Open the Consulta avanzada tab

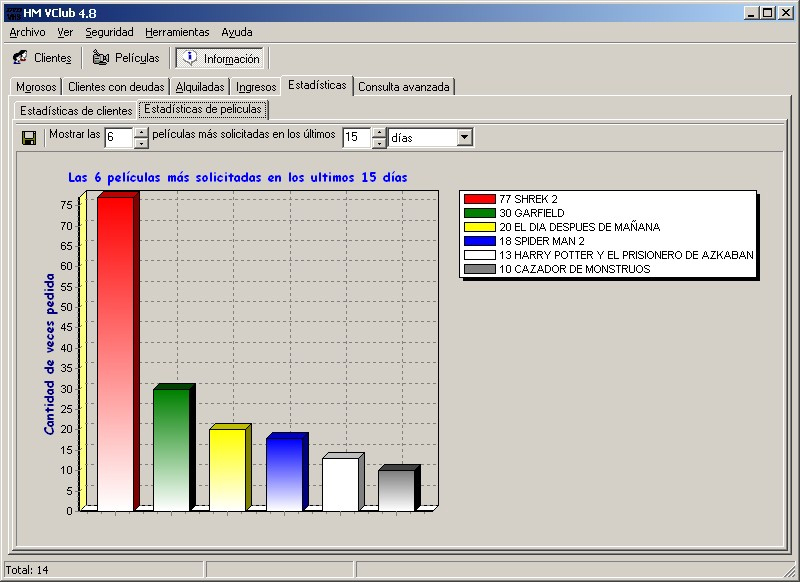click(405, 87)
